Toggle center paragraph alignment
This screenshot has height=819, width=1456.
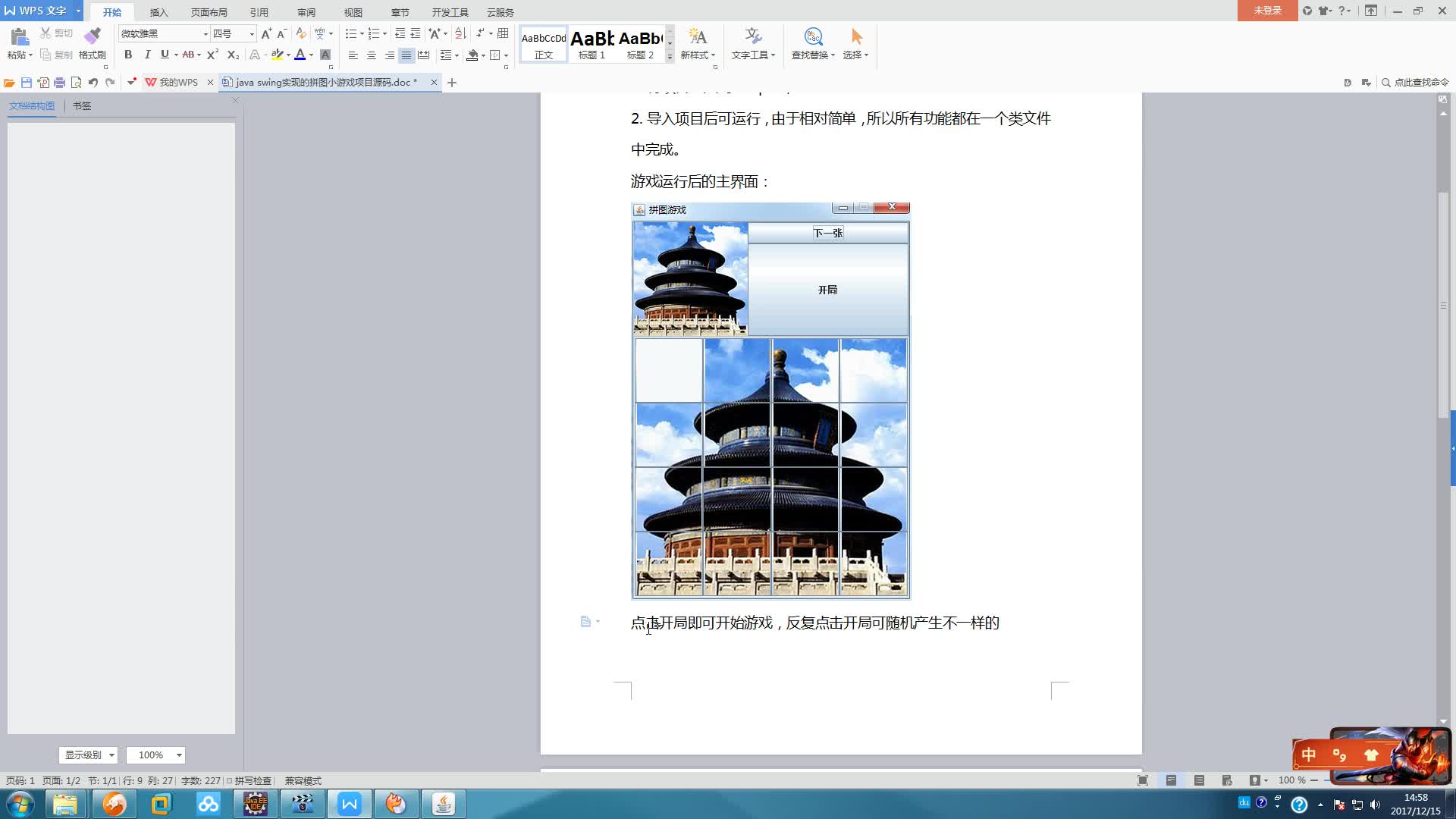(371, 55)
